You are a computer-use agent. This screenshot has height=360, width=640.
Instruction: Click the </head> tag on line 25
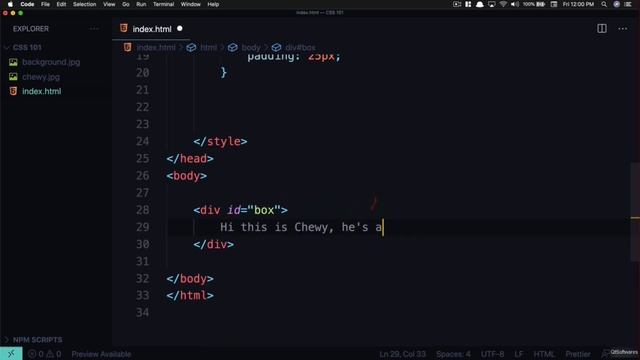pos(190,158)
